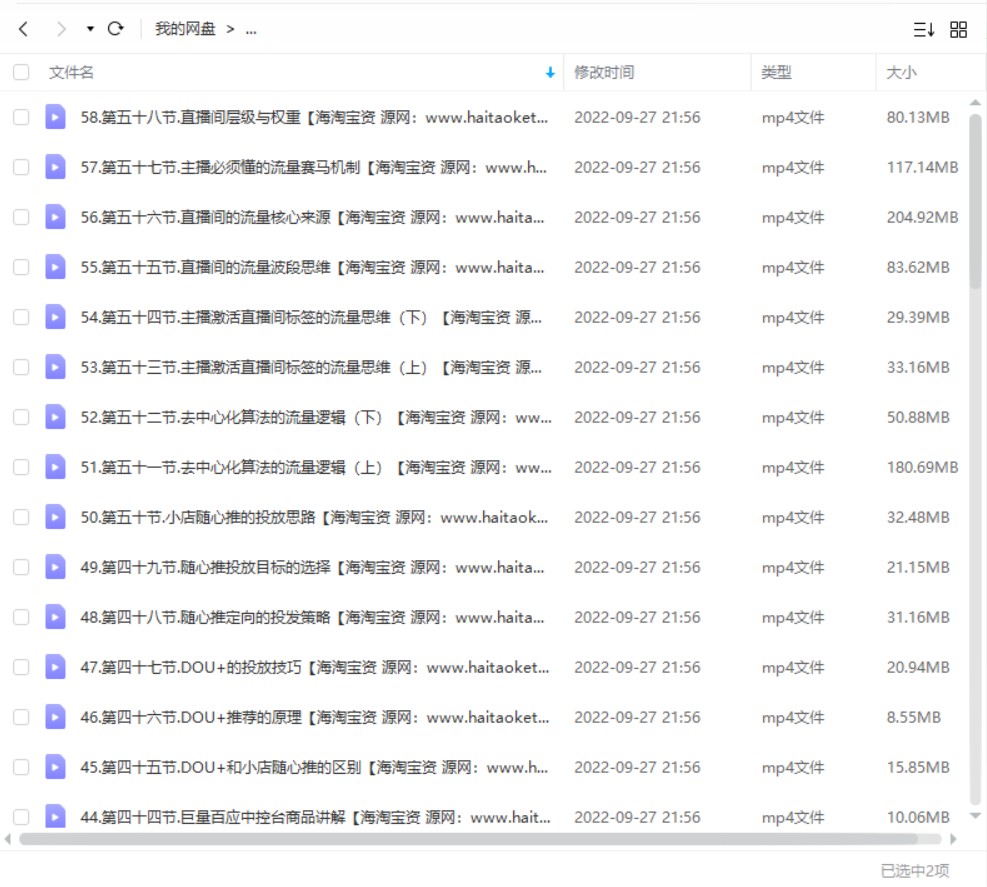Select file name 45.第四十五节.DOU+和小店随心推的区别

pyautogui.click(x=314, y=767)
